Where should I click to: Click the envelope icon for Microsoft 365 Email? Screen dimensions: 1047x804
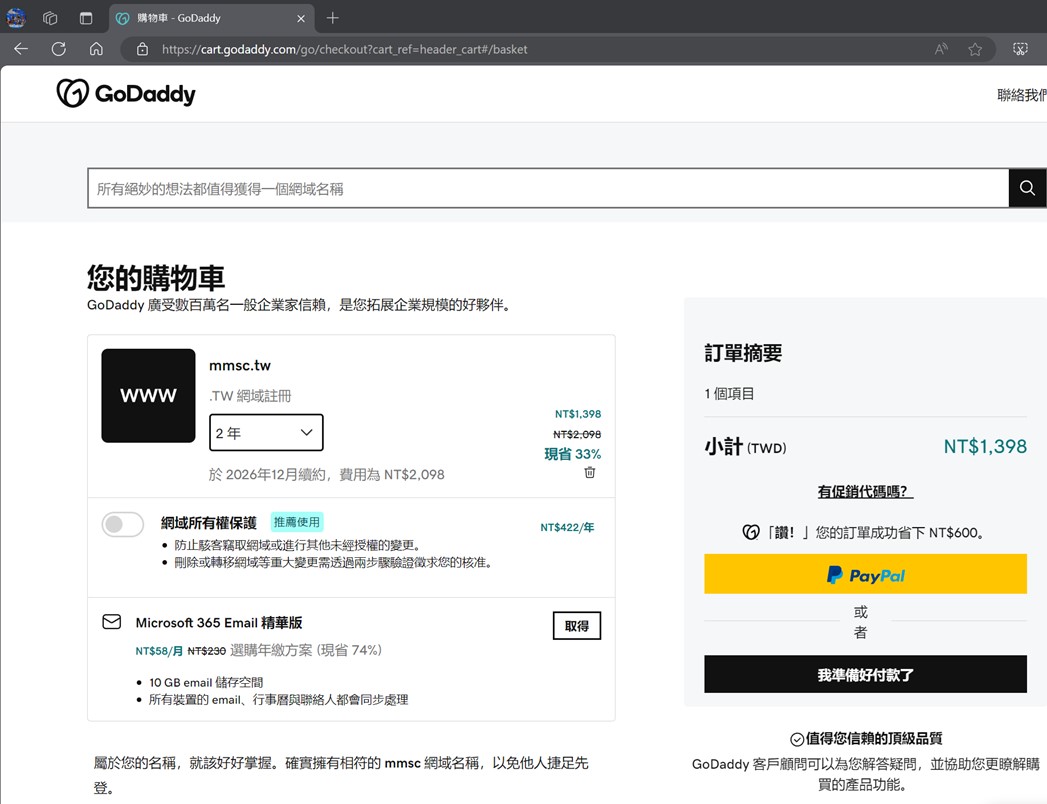point(112,622)
